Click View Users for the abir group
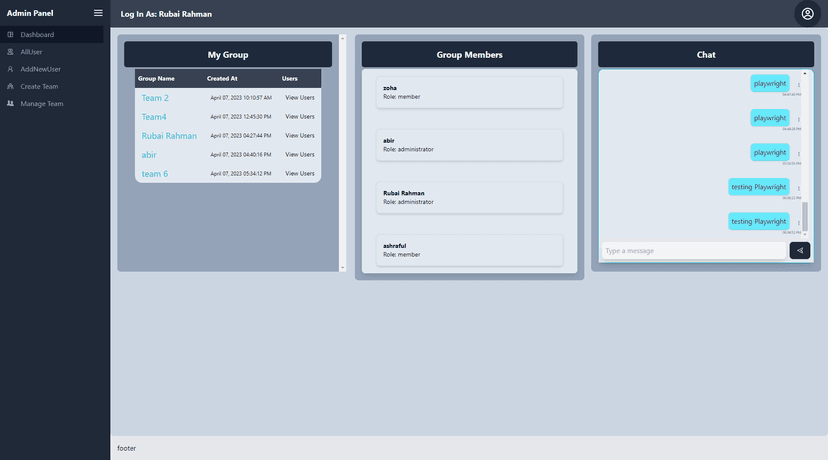This screenshot has width=828, height=460. (x=300, y=155)
